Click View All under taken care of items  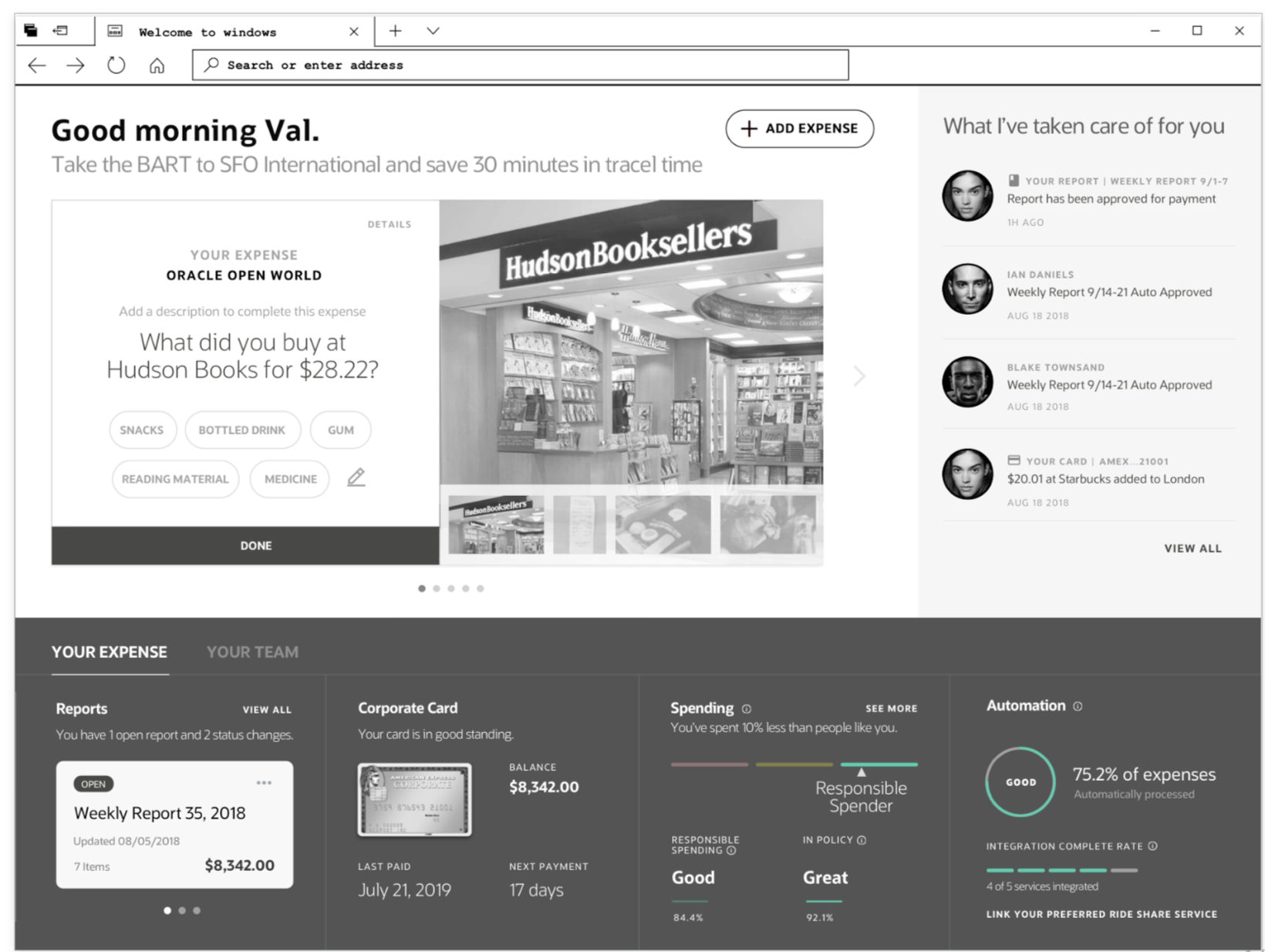pyautogui.click(x=1192, y=548)
